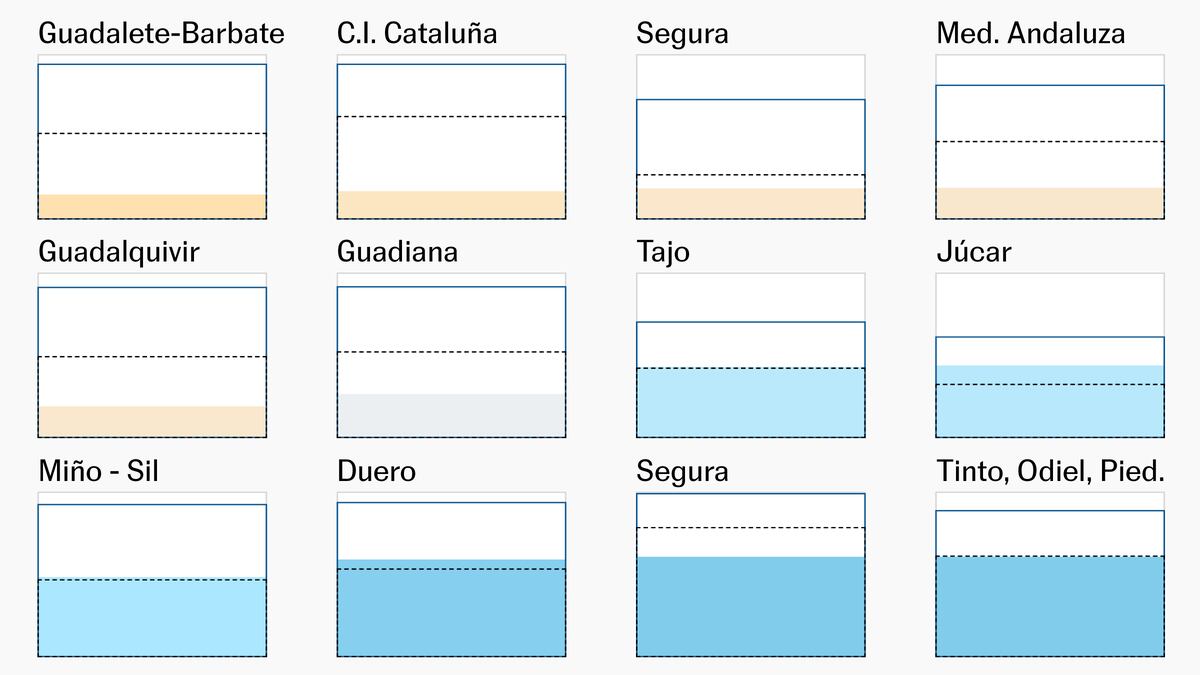This screenshot has height=675, width=1200.
Task: Click the Tinto, Odiel, Pied. heading
Action: point(1050,471)
